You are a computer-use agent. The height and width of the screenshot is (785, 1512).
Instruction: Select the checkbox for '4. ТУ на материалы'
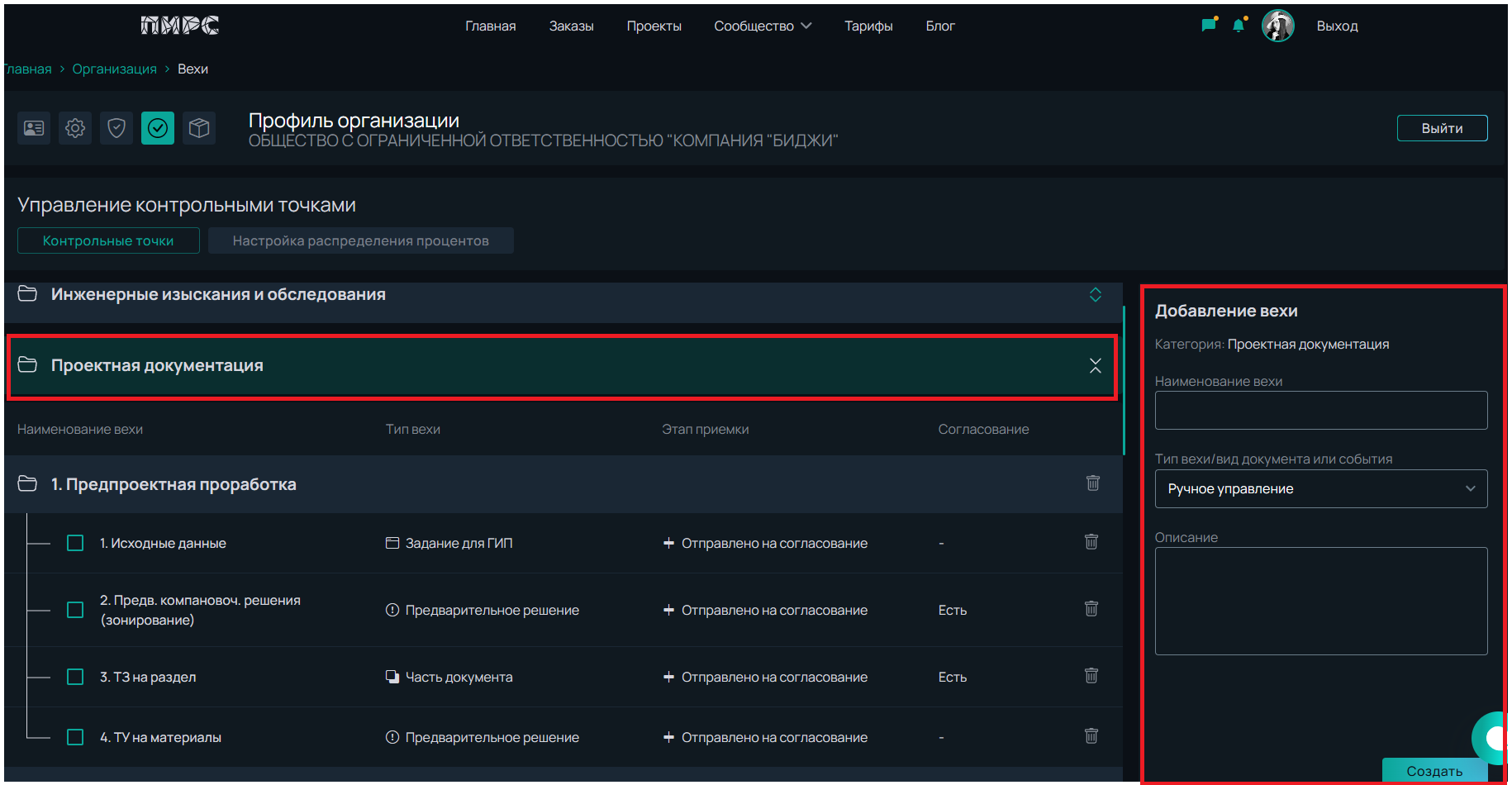pos(75,737)
